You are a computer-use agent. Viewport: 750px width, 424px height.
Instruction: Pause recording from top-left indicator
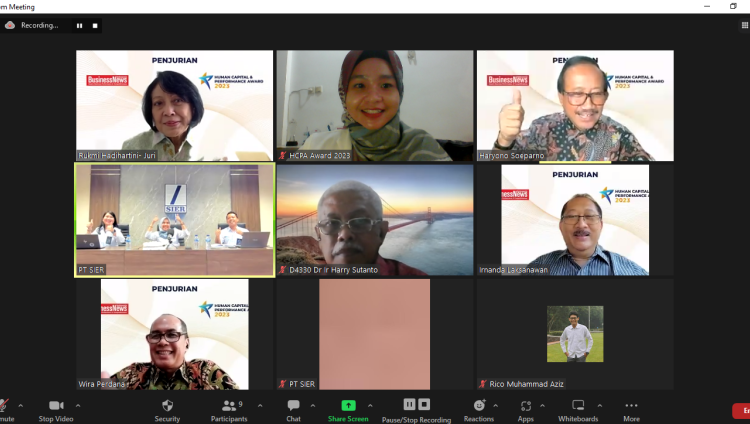pyautogui.click(x=79, y=25)
